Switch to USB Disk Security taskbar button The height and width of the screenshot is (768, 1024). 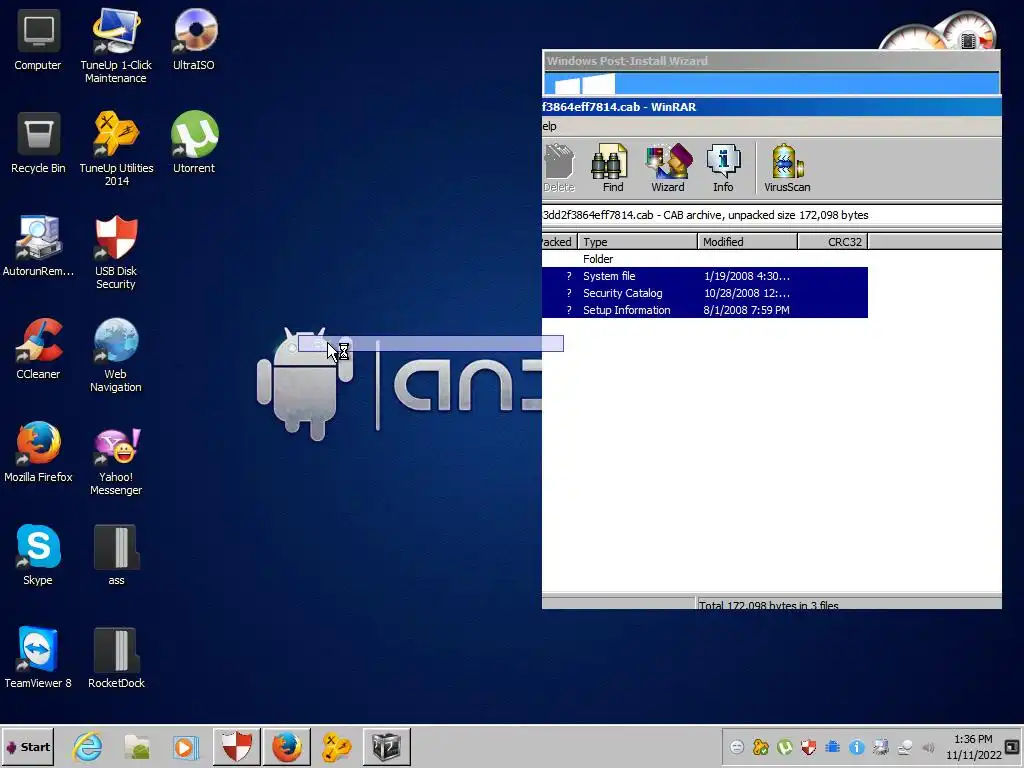click(x=236, y=746)
